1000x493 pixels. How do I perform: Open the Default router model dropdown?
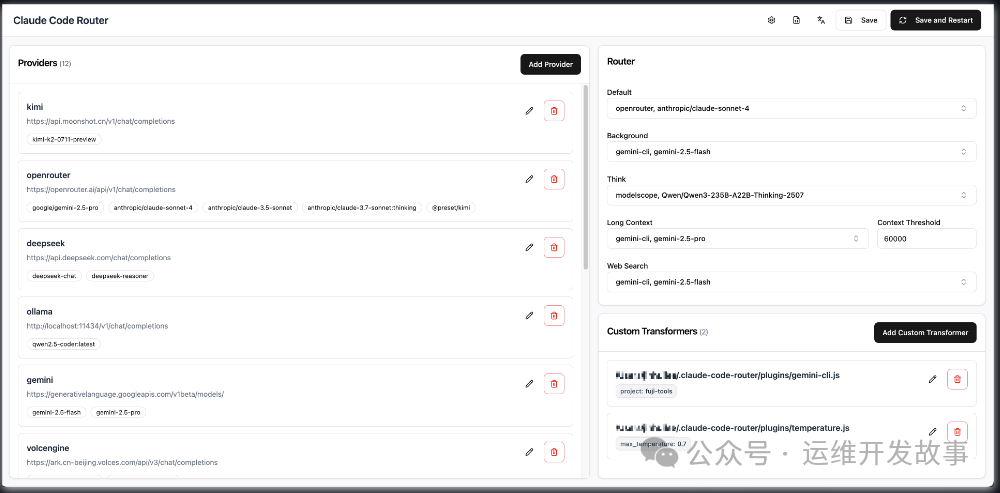pyautogui.click(x=791, y=108)
